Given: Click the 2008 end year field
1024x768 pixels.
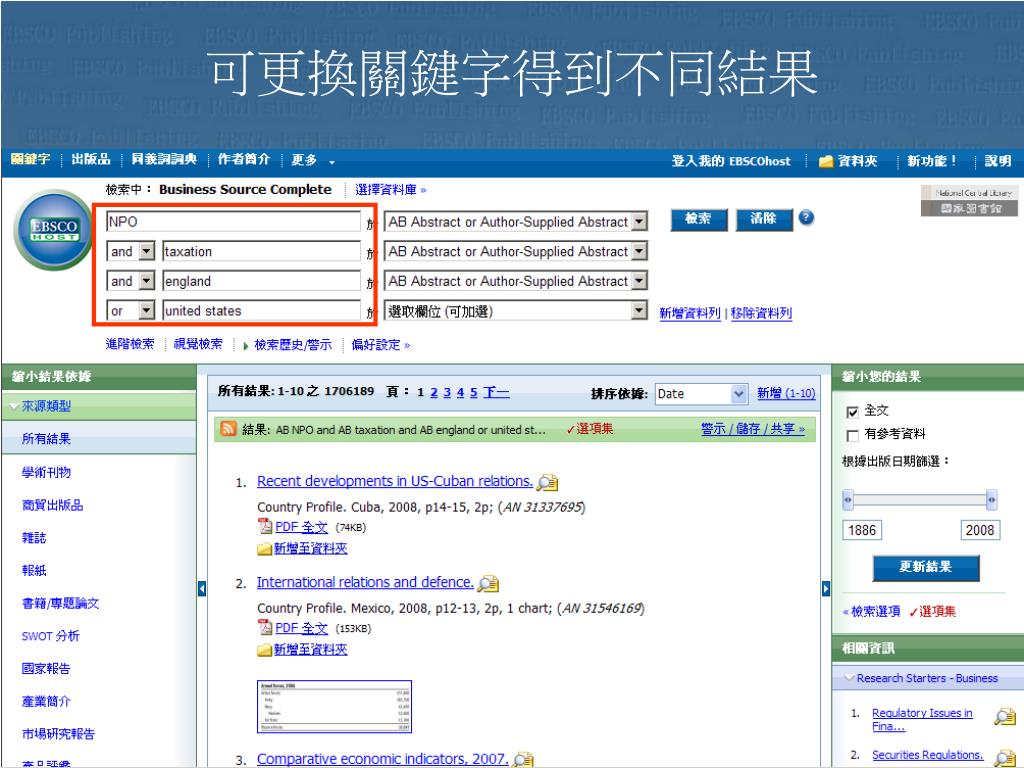Looking at the screenshot, I should (980, 530).
